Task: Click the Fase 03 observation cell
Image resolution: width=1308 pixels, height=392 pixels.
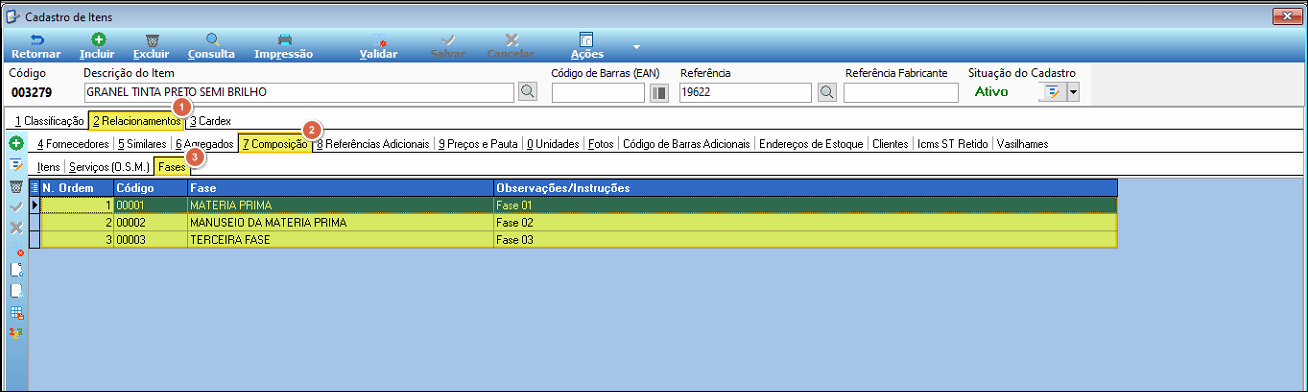Action: (x=805, y=240)
